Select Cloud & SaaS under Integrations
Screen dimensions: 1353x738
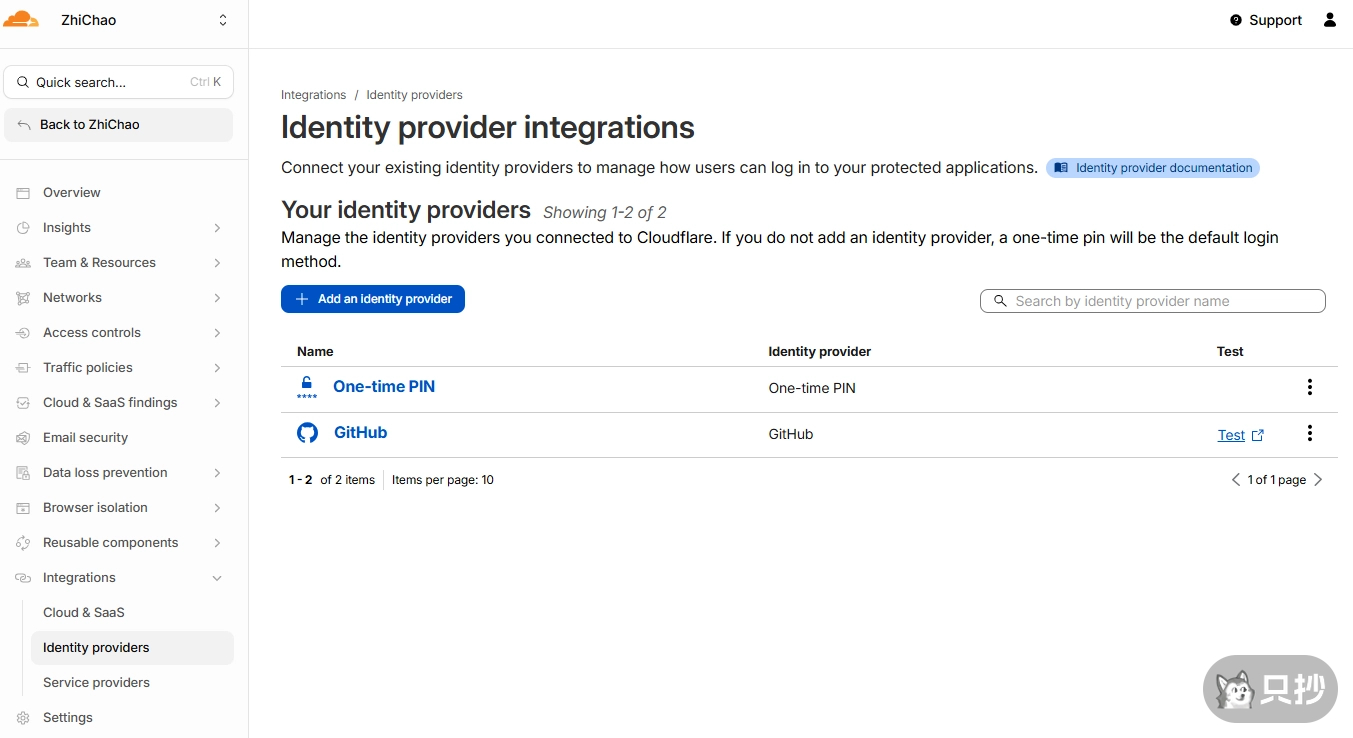84,613
